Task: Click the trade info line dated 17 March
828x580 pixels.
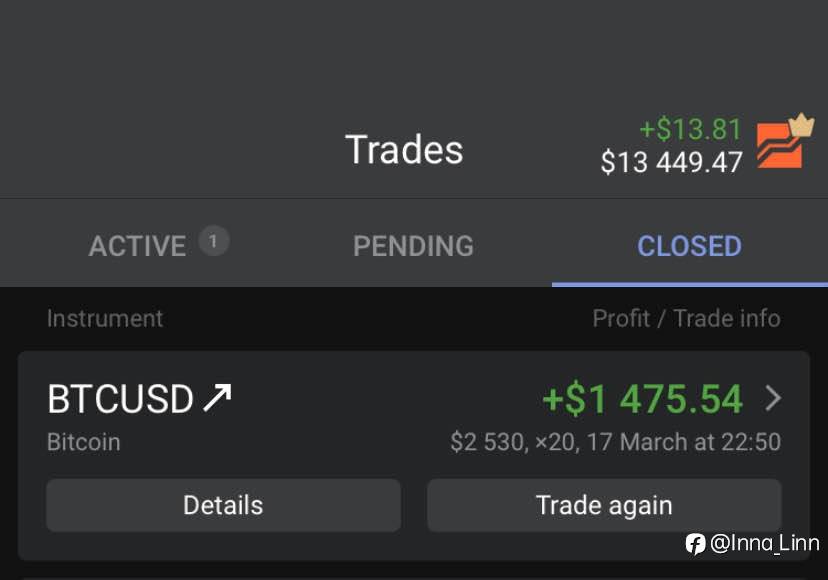Action: pos(615,442)
